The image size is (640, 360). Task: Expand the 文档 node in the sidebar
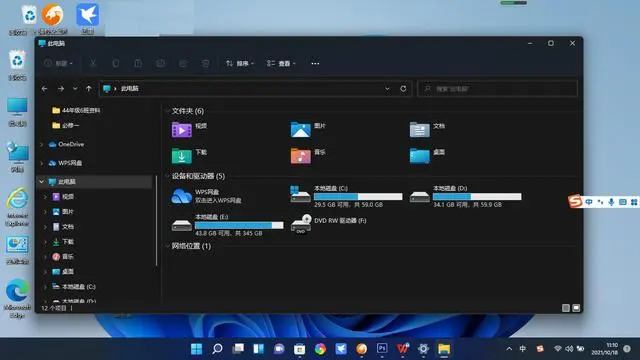[46, 227]
